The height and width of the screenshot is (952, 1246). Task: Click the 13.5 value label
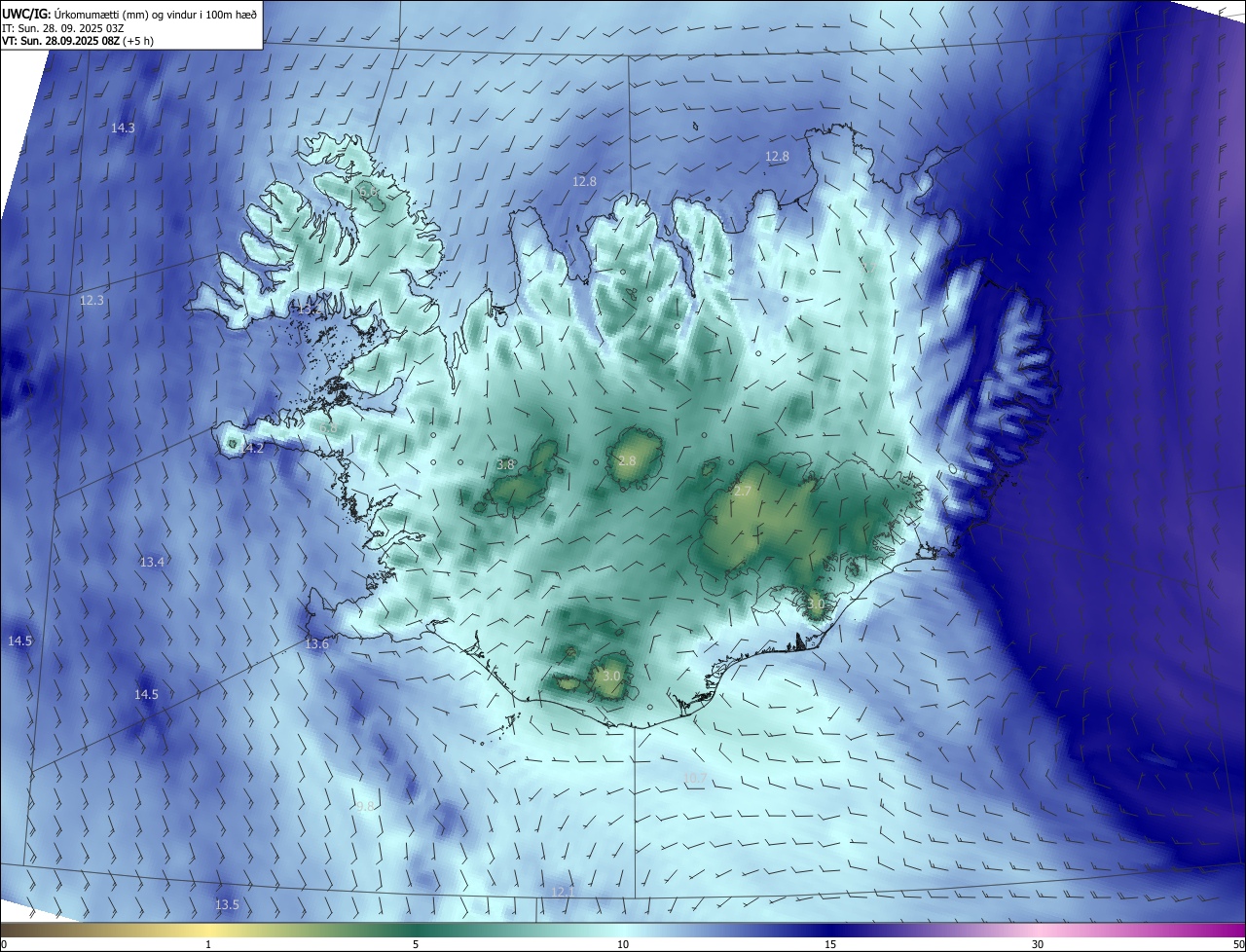click(227, 905)
